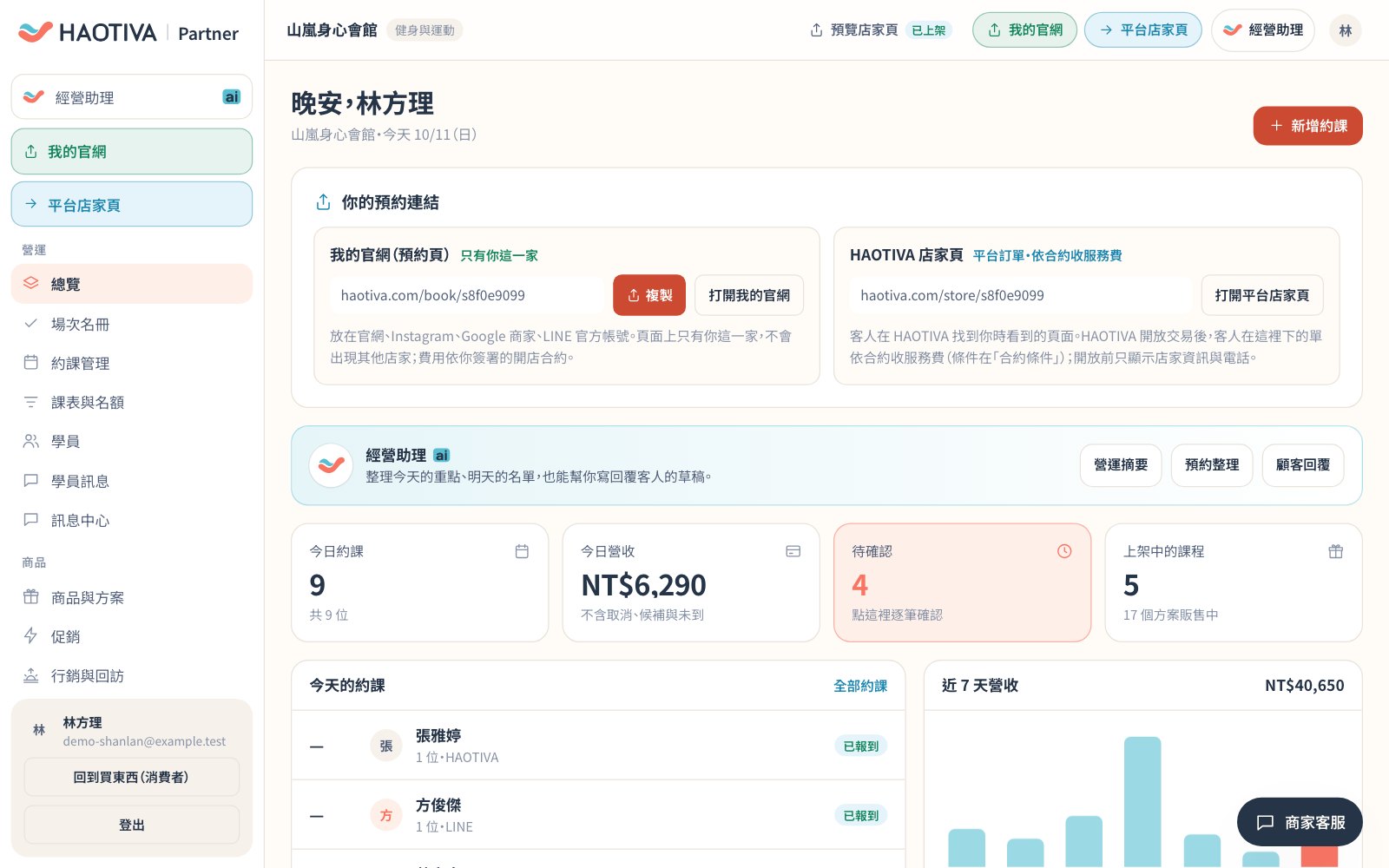Click 回到買東西（消費者） button
This screenshot has width=1389, height=868.
[132, 777]
